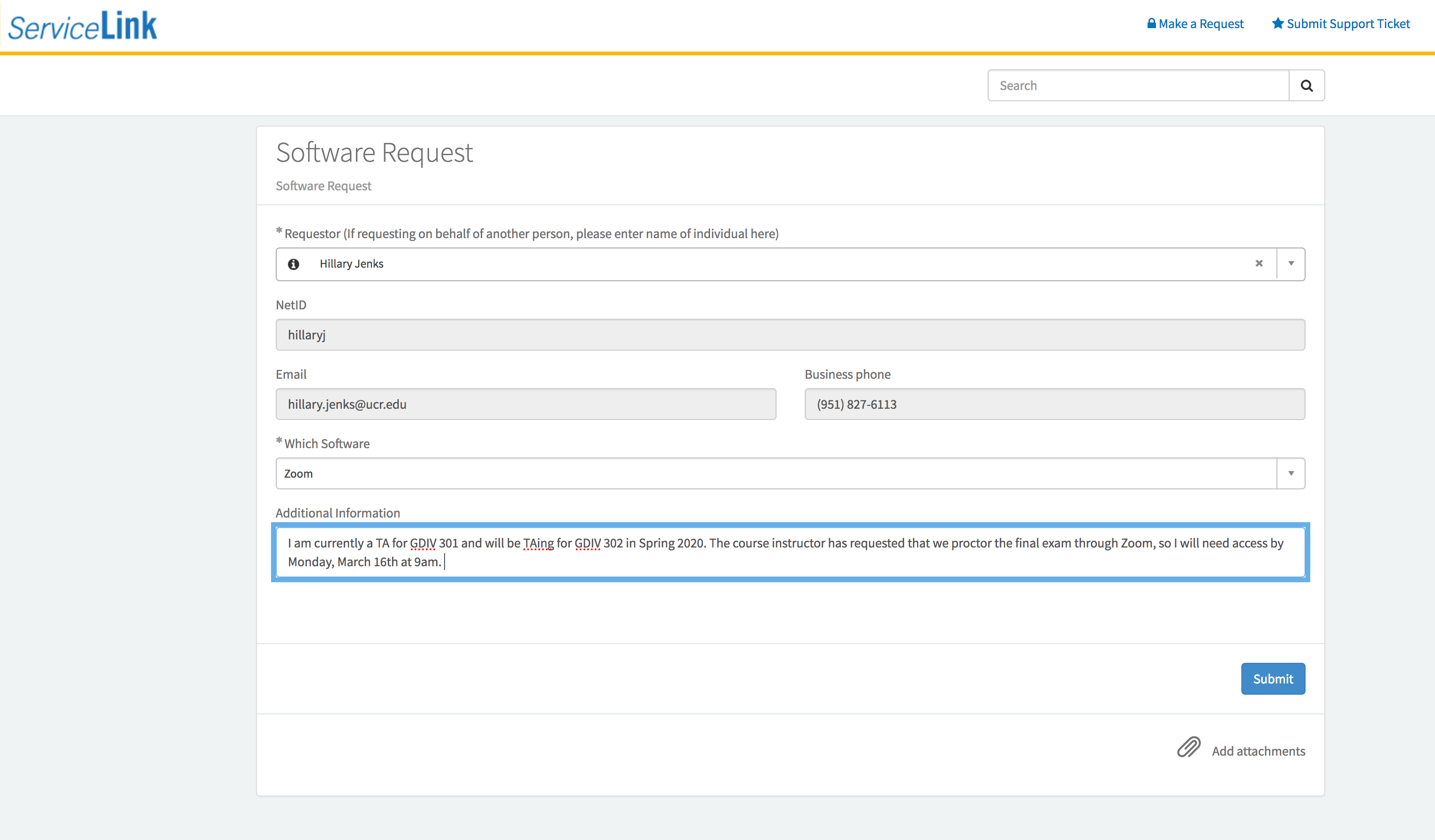Click the star icon beside Submit Support Ticket
The image size is (1435, 840).
pyautogui.click(x=1277, y=23)
